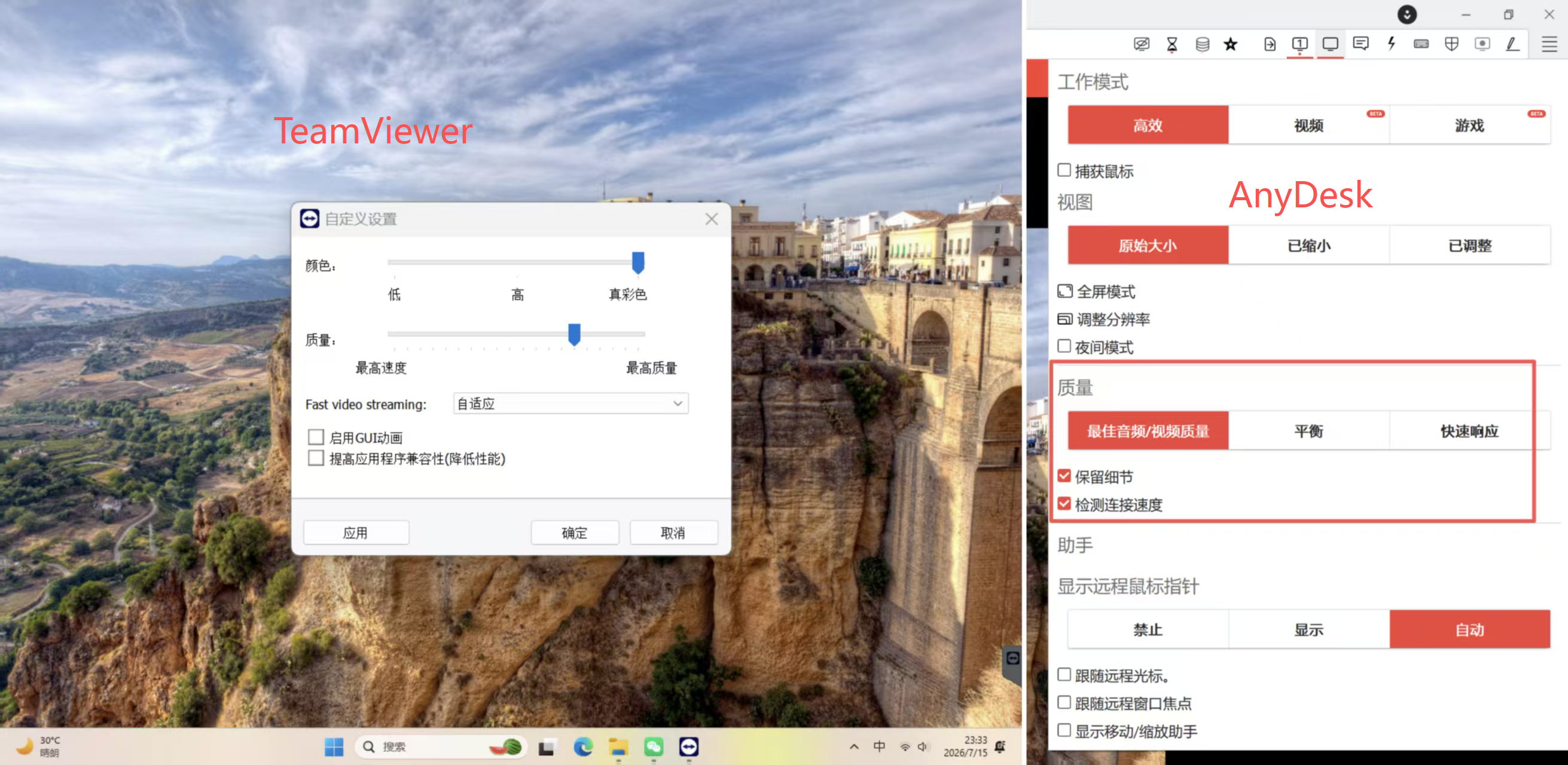Open WeChat from the taskbar
The height and width of the screenshot is (765, 1568).
(x=654, y=746)
